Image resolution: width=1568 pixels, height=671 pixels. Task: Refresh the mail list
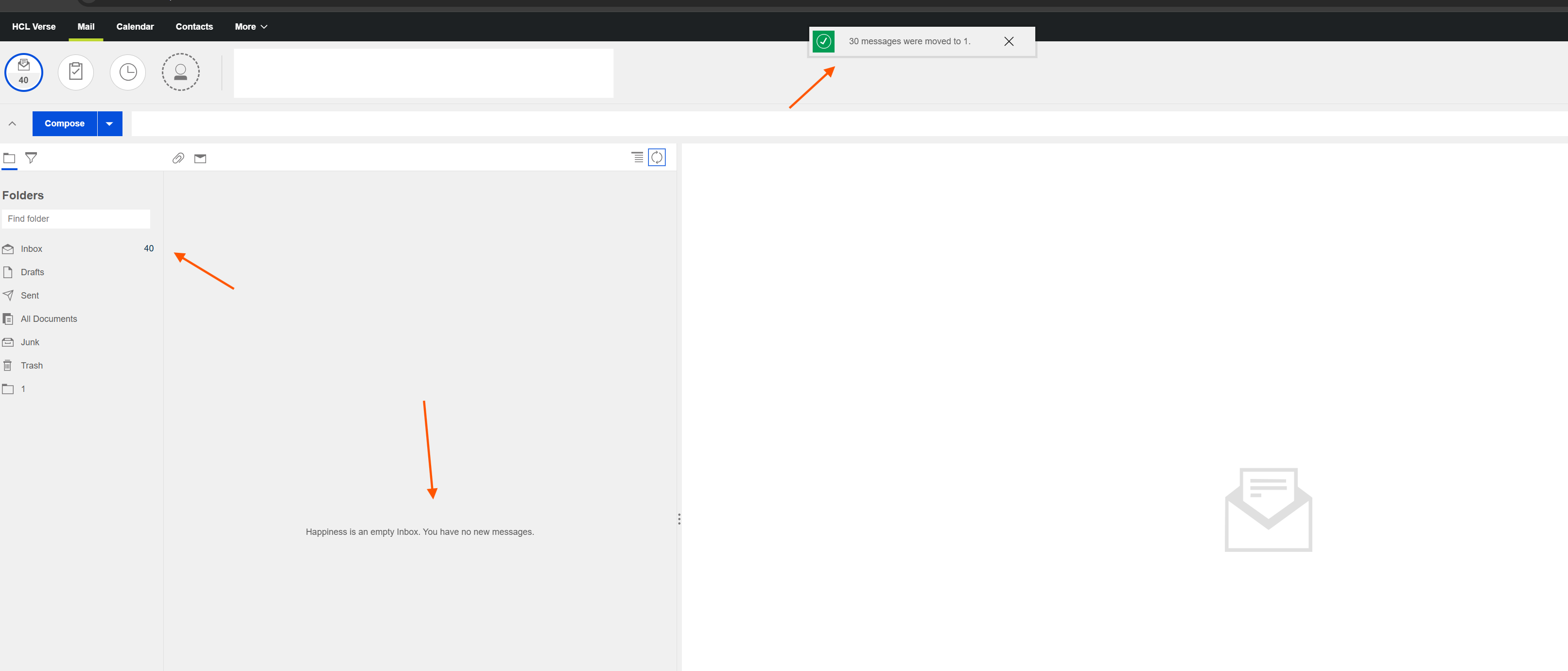657,158
